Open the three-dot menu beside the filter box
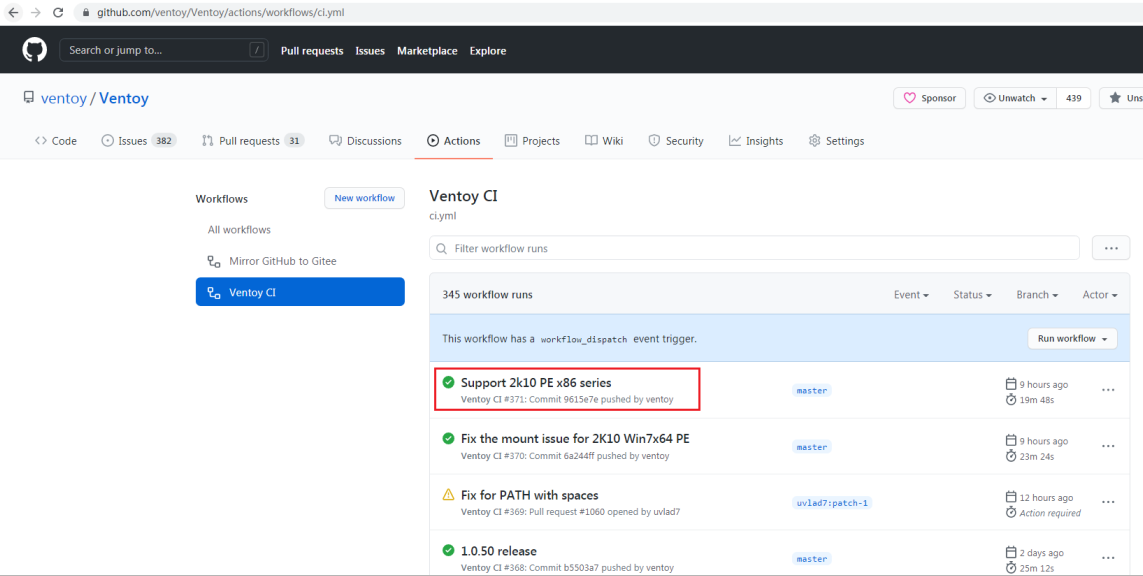 [1111, 248]
